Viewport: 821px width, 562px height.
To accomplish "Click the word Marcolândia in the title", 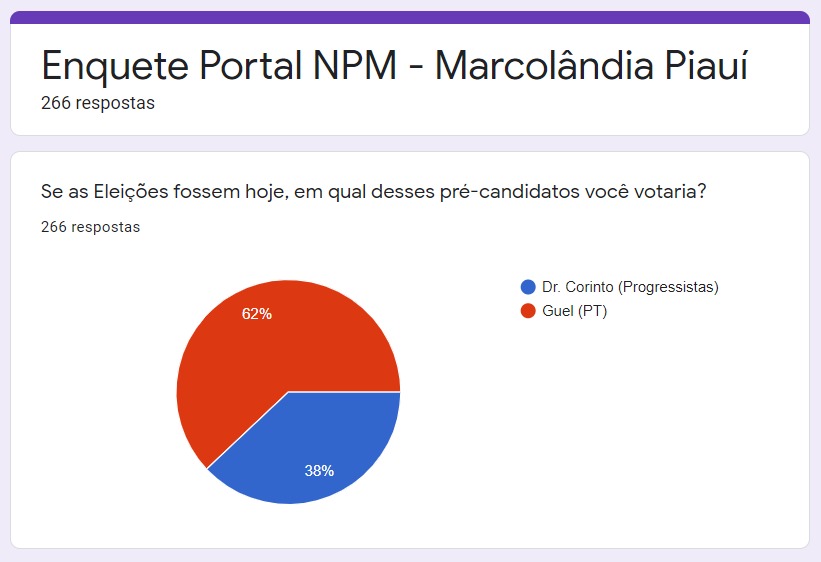I will click(x=544, y=65).
